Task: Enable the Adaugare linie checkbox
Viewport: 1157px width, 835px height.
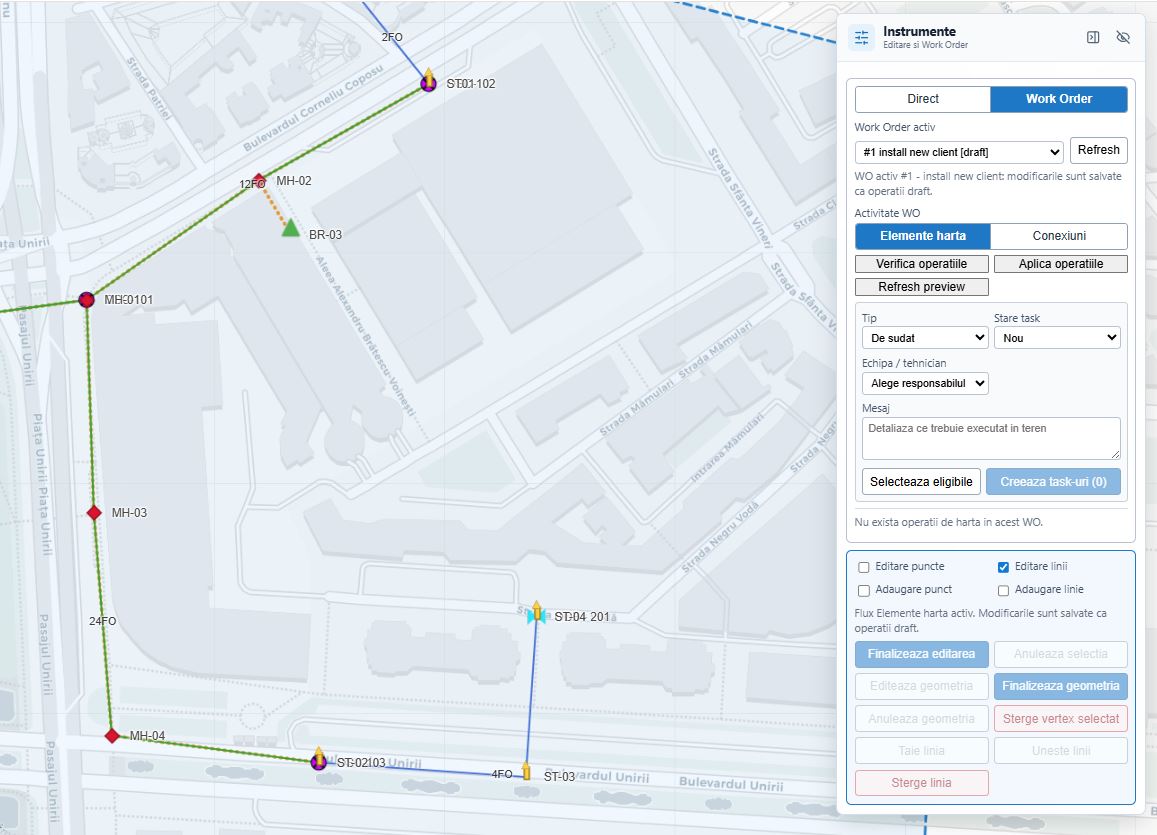Action: [1004, 591]
